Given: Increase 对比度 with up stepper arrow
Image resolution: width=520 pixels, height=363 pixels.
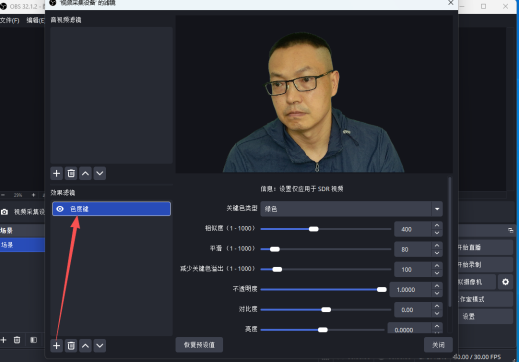Looking at the screenshot, I should pos(437,306).
